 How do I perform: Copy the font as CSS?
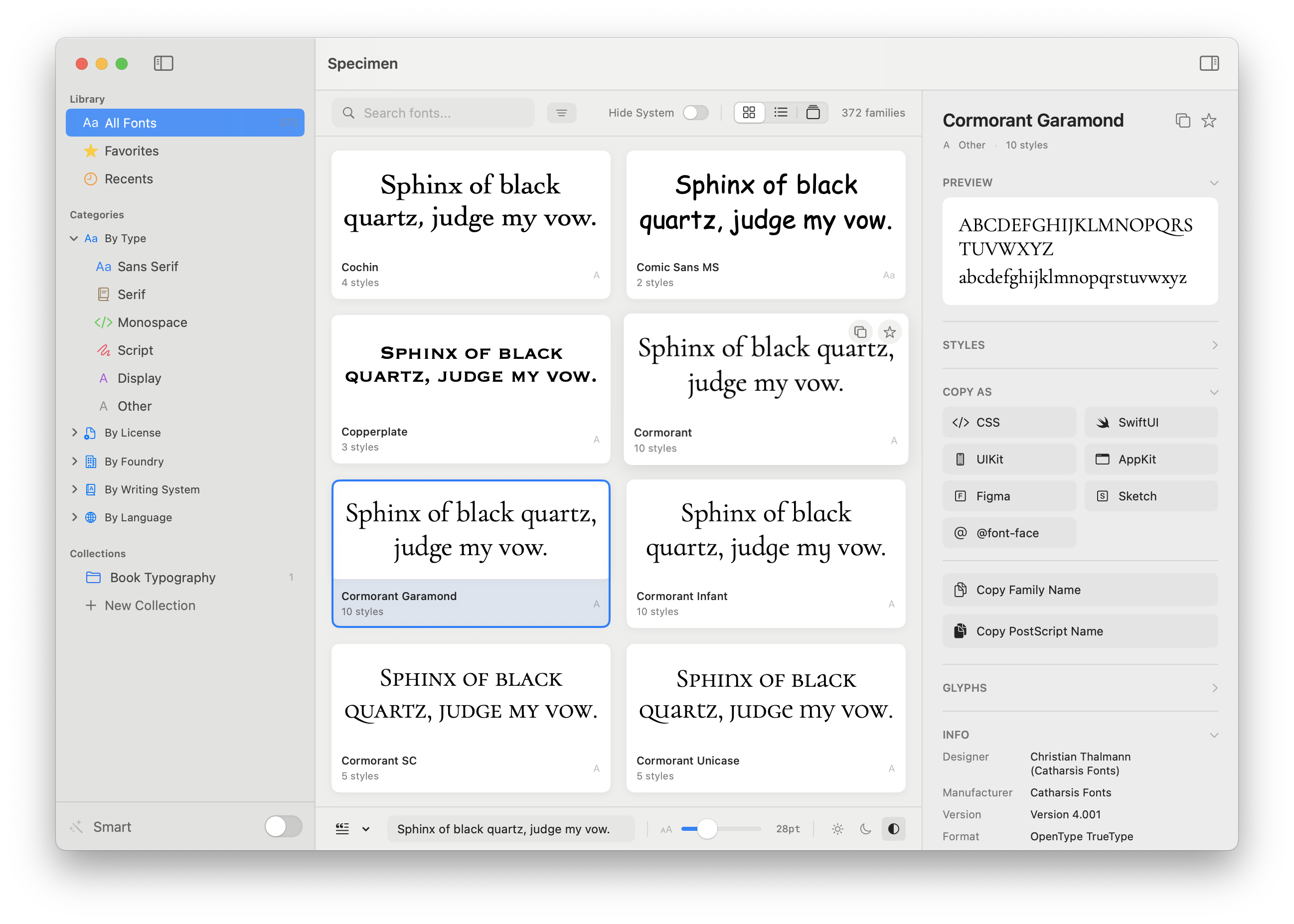pyautogui.click(x=1008, y=422)
